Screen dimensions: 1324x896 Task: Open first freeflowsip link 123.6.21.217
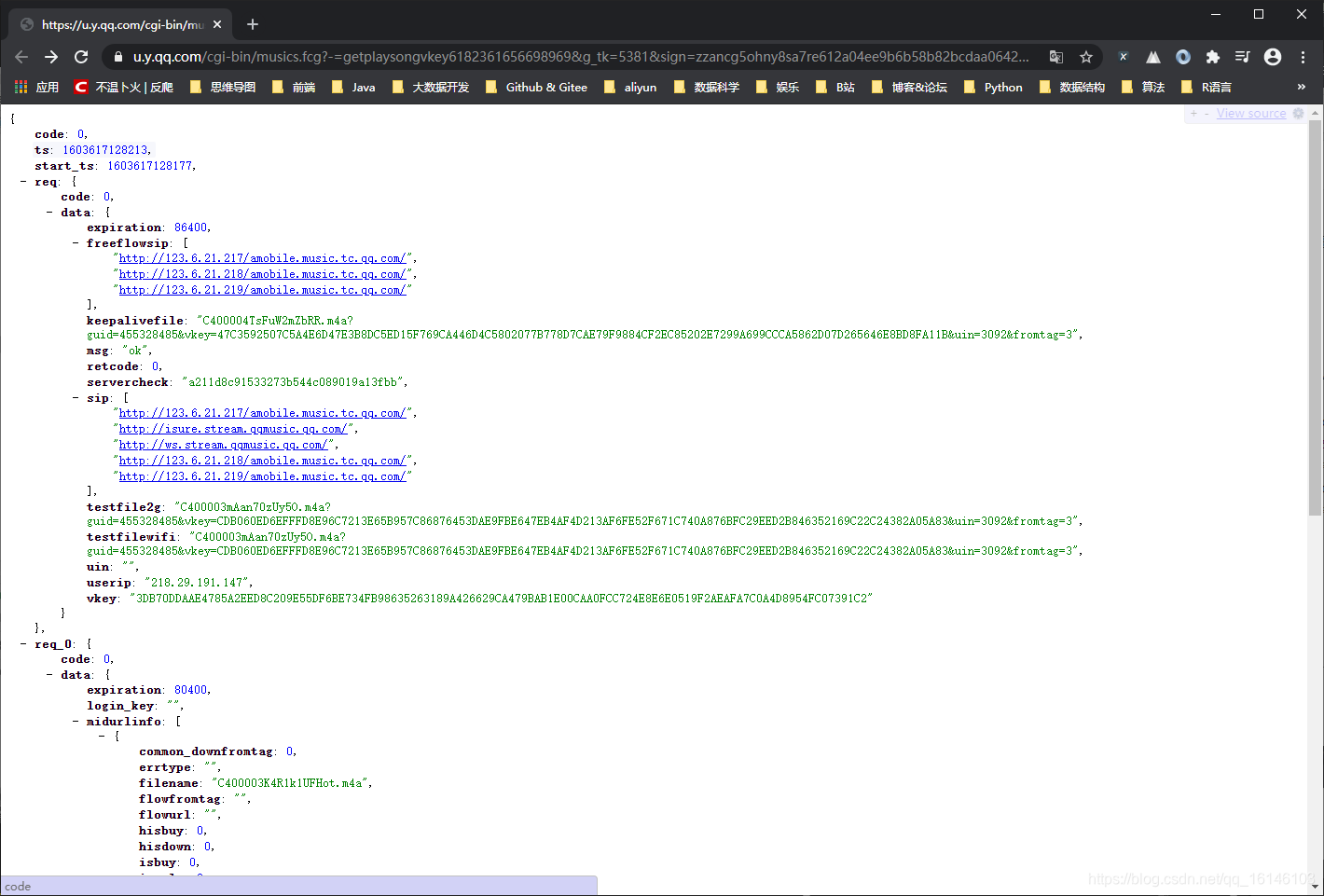pos(262,258)
